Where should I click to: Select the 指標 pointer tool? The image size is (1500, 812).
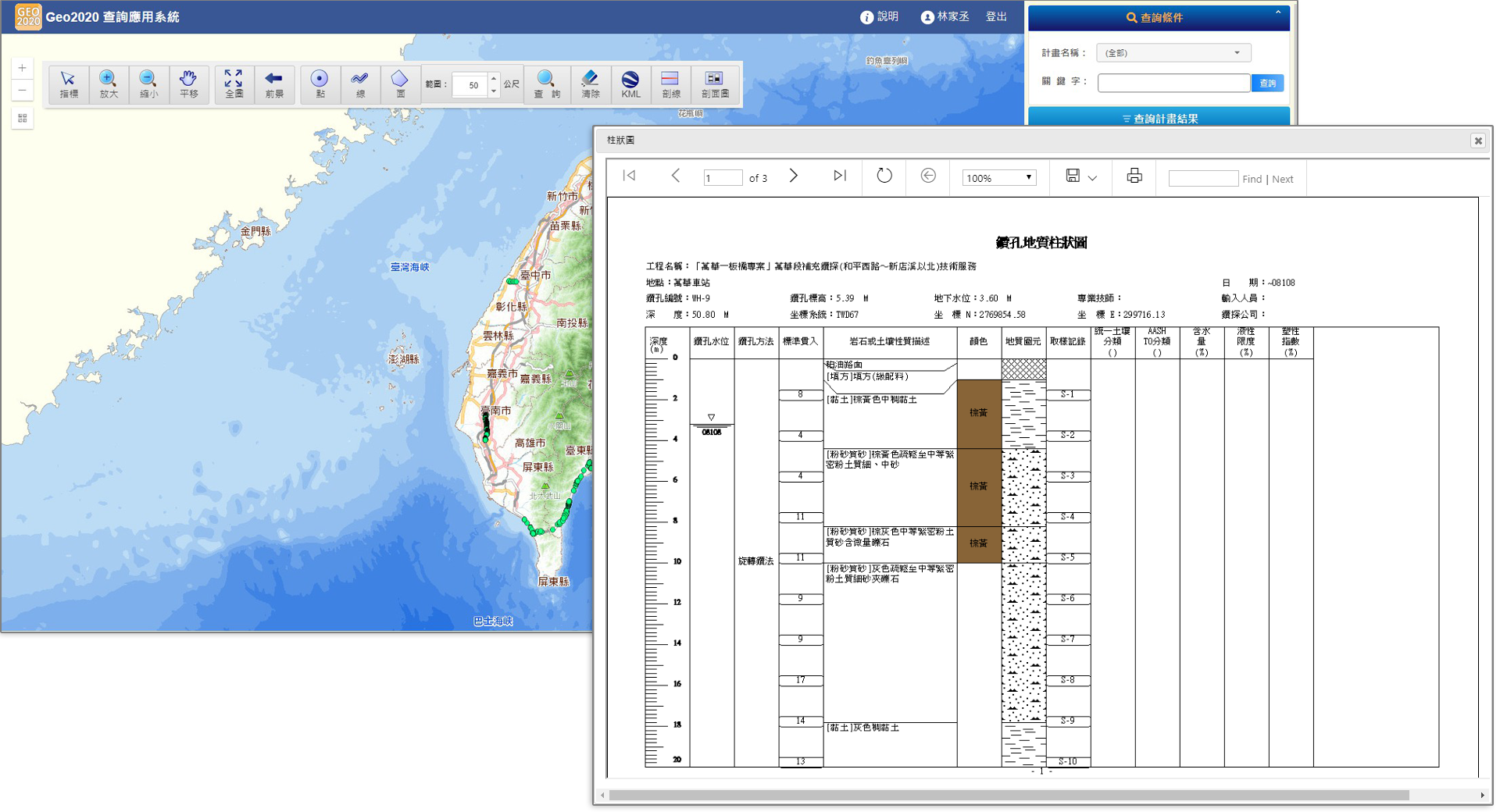pos(69,84)
